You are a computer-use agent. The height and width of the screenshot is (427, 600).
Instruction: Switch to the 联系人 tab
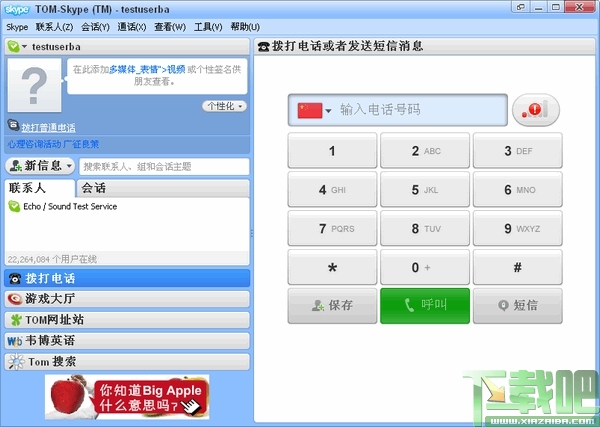39,188
